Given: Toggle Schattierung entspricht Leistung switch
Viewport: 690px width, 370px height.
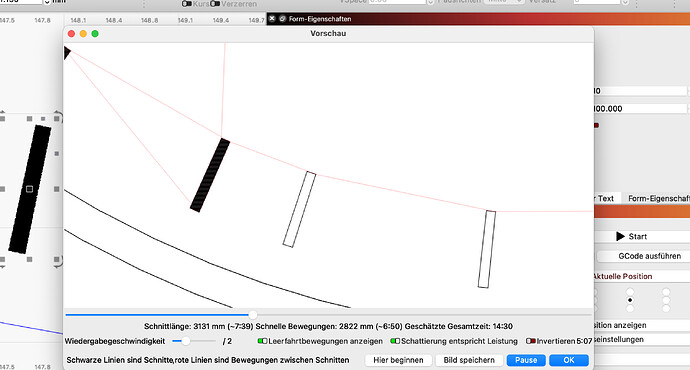Looking at the screenshot, I should [x=395, y=341].
